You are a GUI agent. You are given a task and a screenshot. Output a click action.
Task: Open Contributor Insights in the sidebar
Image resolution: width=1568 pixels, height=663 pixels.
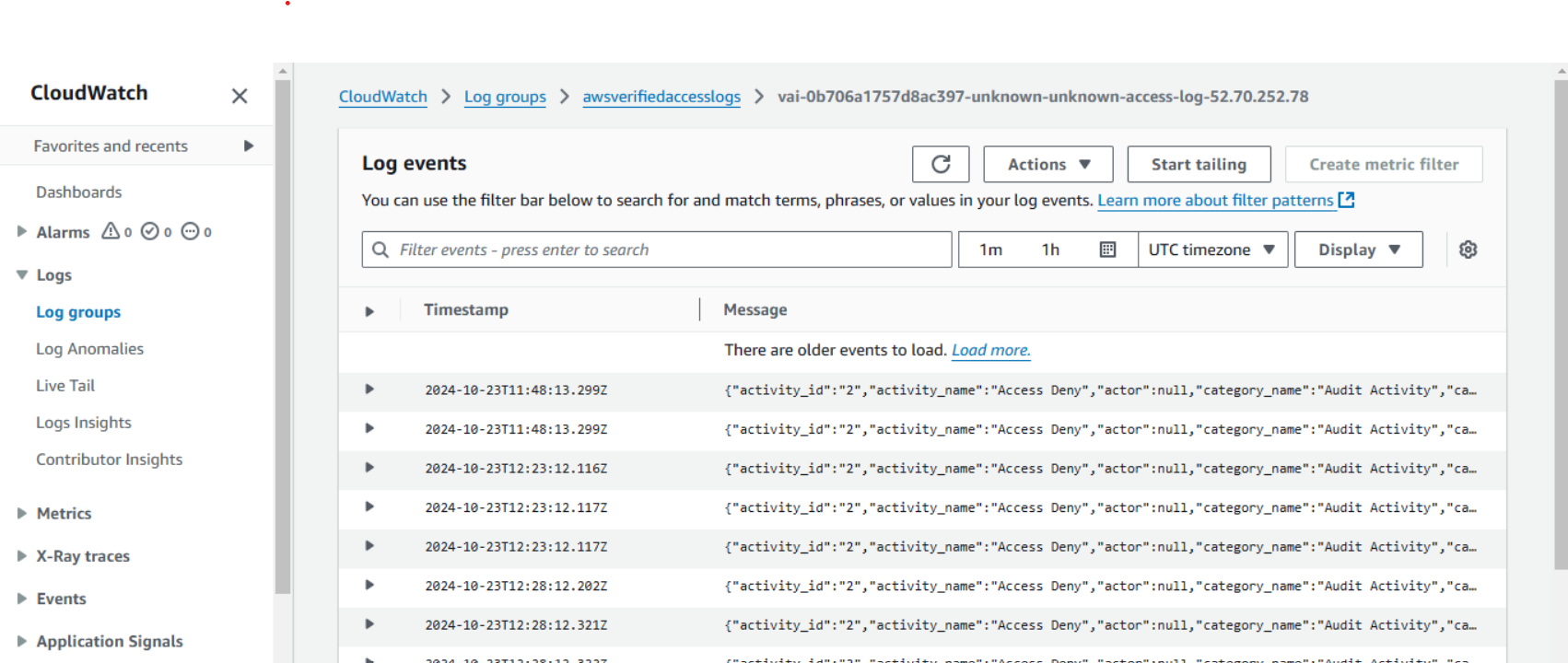coord(109,459)
